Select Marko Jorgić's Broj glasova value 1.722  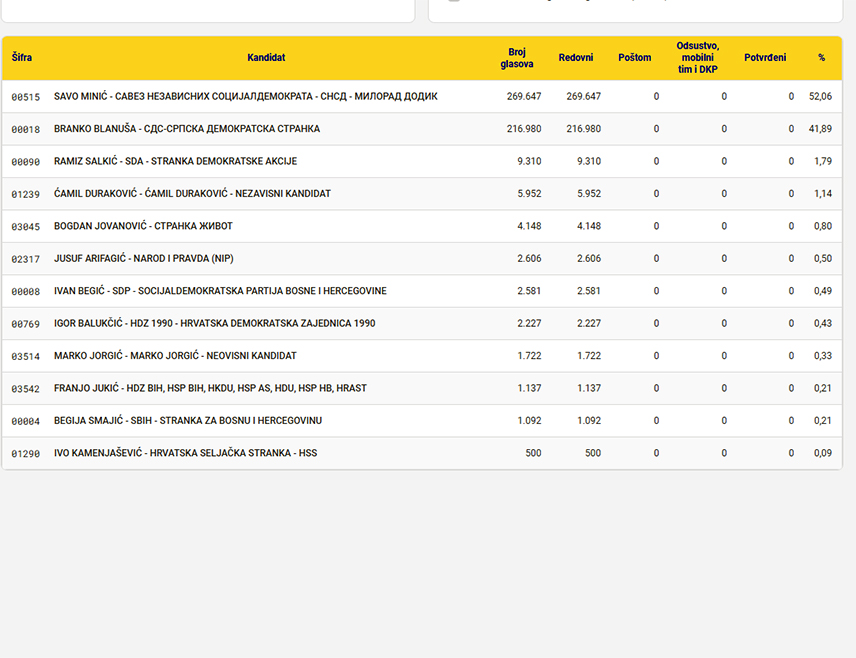(x=529, y=355)
